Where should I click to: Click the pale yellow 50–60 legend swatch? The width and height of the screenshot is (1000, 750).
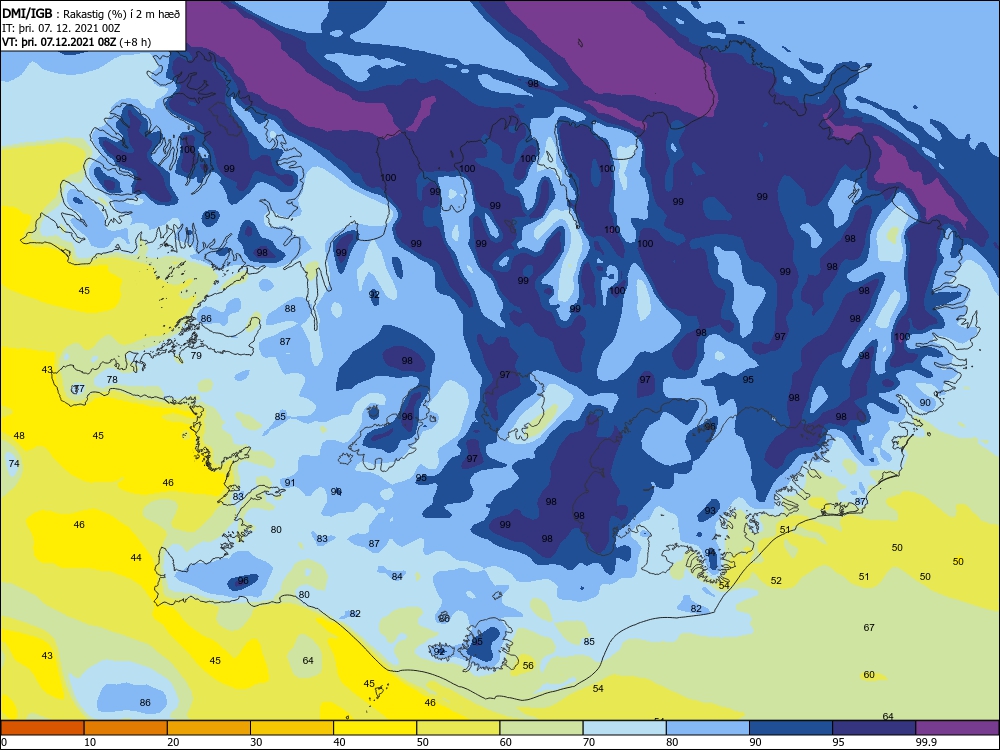(x=458, y=728)
